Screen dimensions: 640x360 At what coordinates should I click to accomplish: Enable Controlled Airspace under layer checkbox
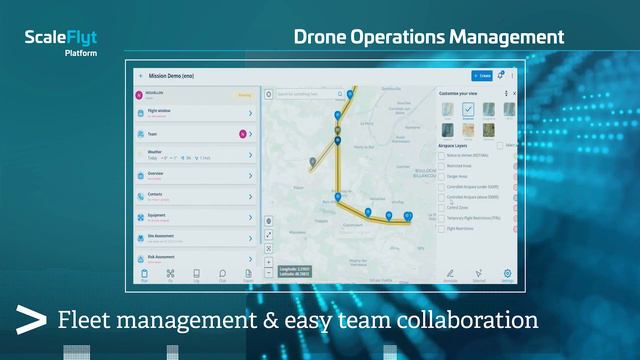pos(441,187)
